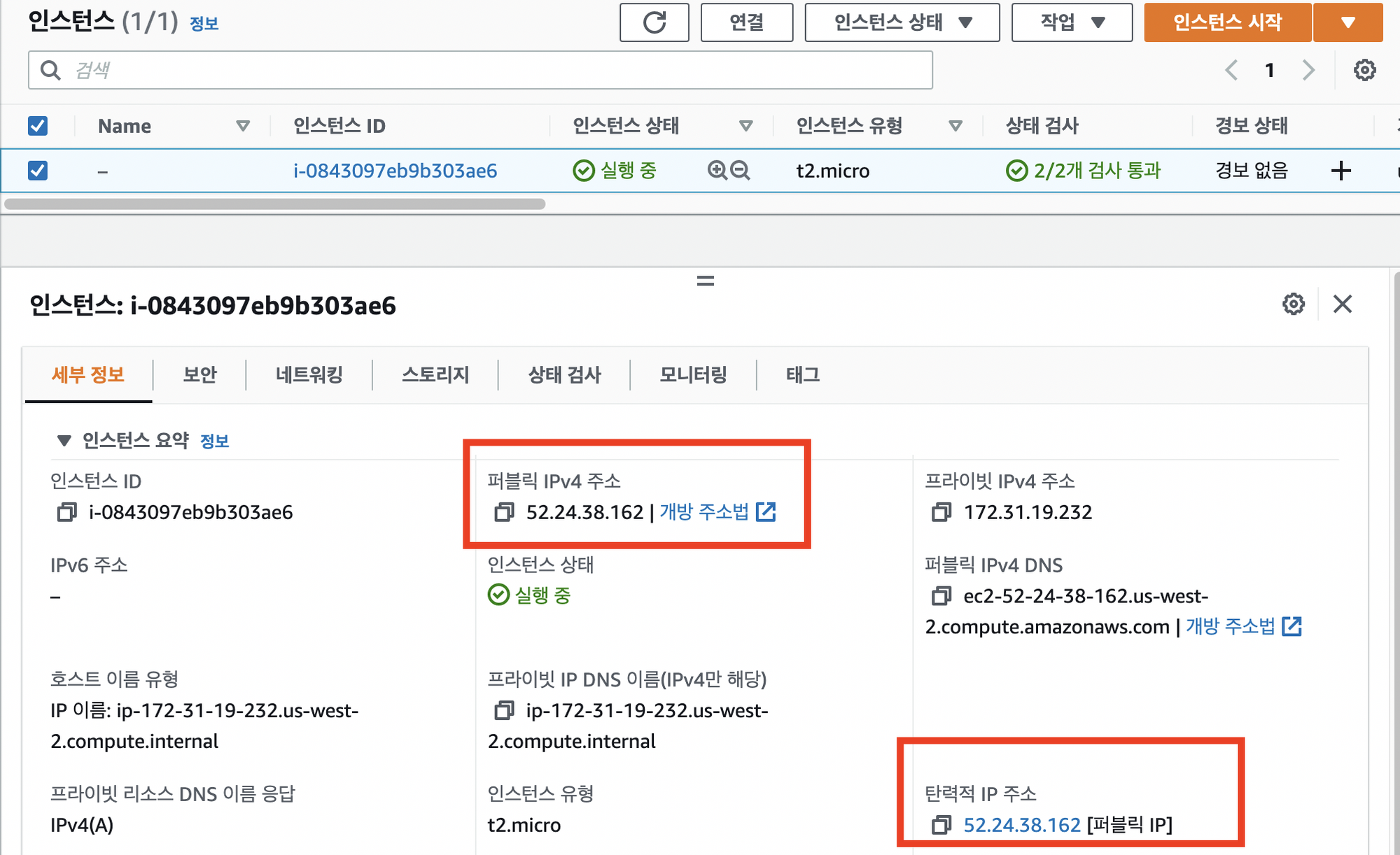
Task: Copy the public IPv4 address 52.24.38.162
Action: tap(504, 512)
